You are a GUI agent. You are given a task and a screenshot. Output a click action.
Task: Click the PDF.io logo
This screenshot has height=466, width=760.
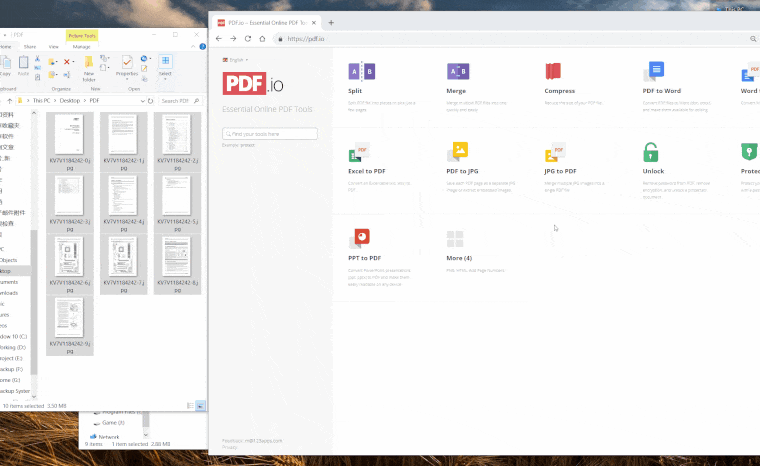tap(253, 83)
